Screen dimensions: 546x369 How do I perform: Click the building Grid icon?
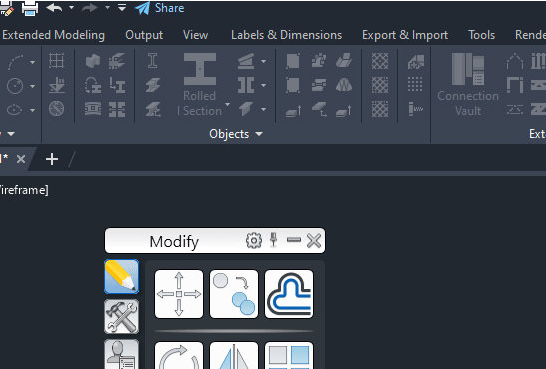pos(56,61)
